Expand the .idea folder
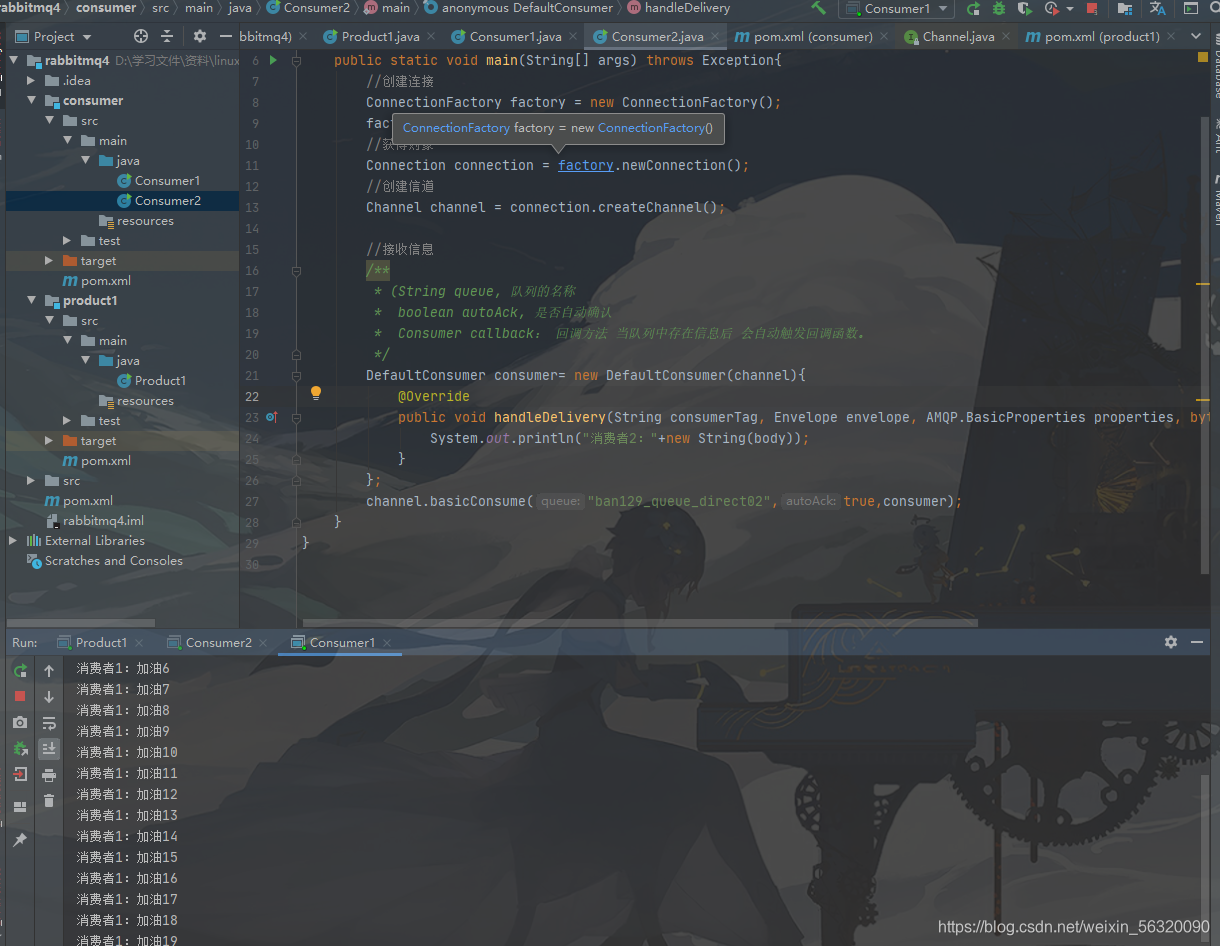The image size is (1220, 946). (x=32, y=80)
